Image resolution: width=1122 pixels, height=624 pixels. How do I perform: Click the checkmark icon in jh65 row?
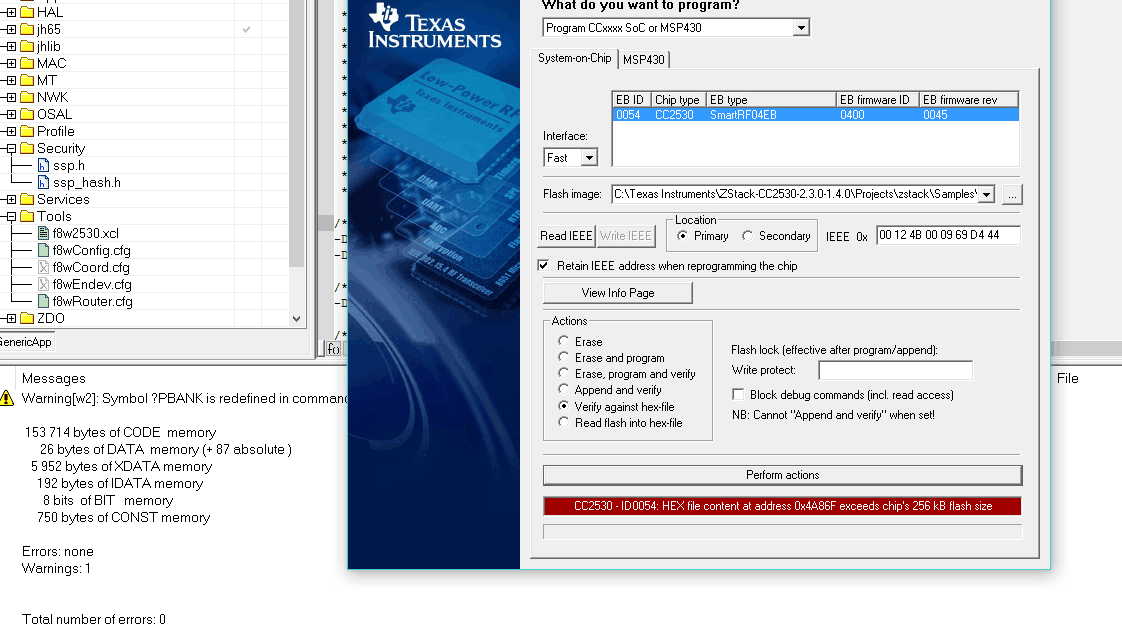tap(246, 29)
